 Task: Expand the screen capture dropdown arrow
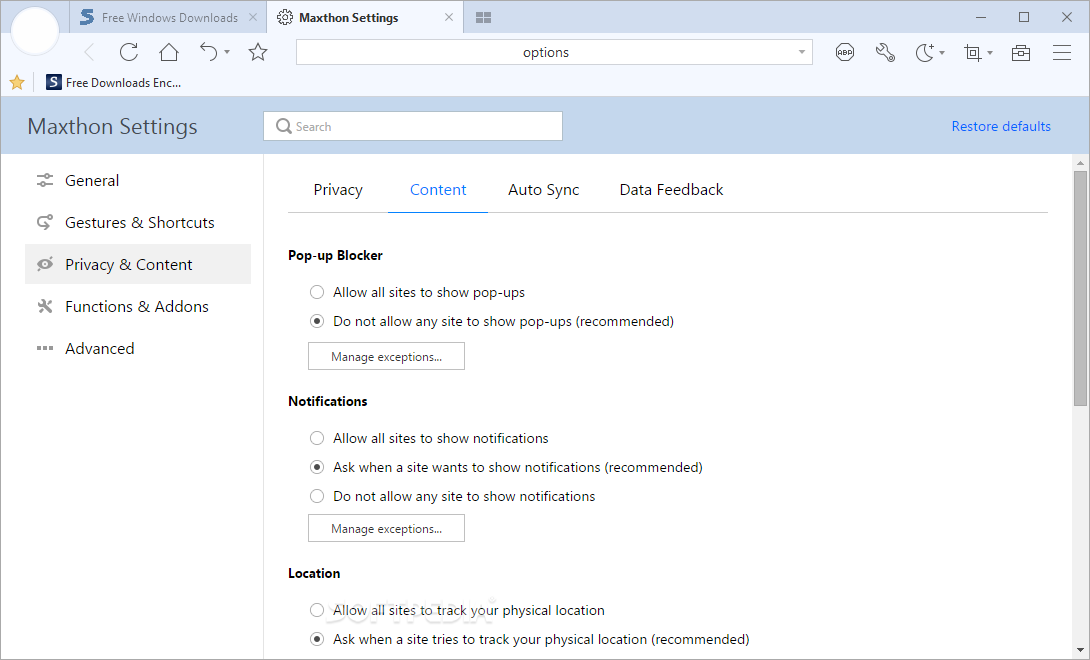pyautogui.click(x=990, y=52)
